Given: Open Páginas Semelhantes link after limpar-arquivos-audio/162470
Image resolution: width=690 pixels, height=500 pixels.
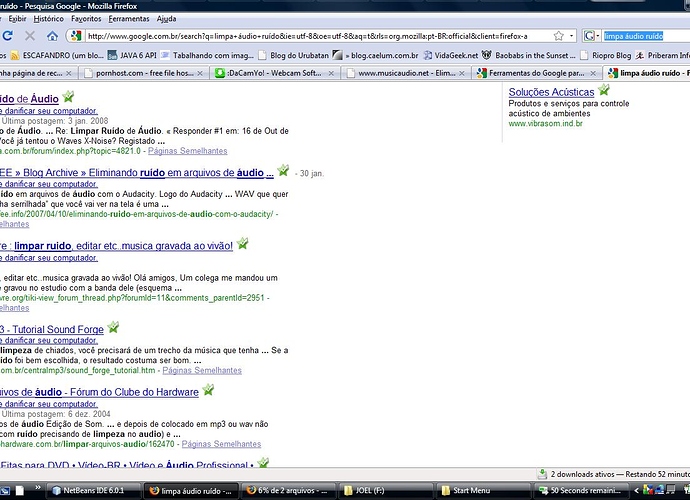Looking at the screenshot, I should (x=221, y=444).
